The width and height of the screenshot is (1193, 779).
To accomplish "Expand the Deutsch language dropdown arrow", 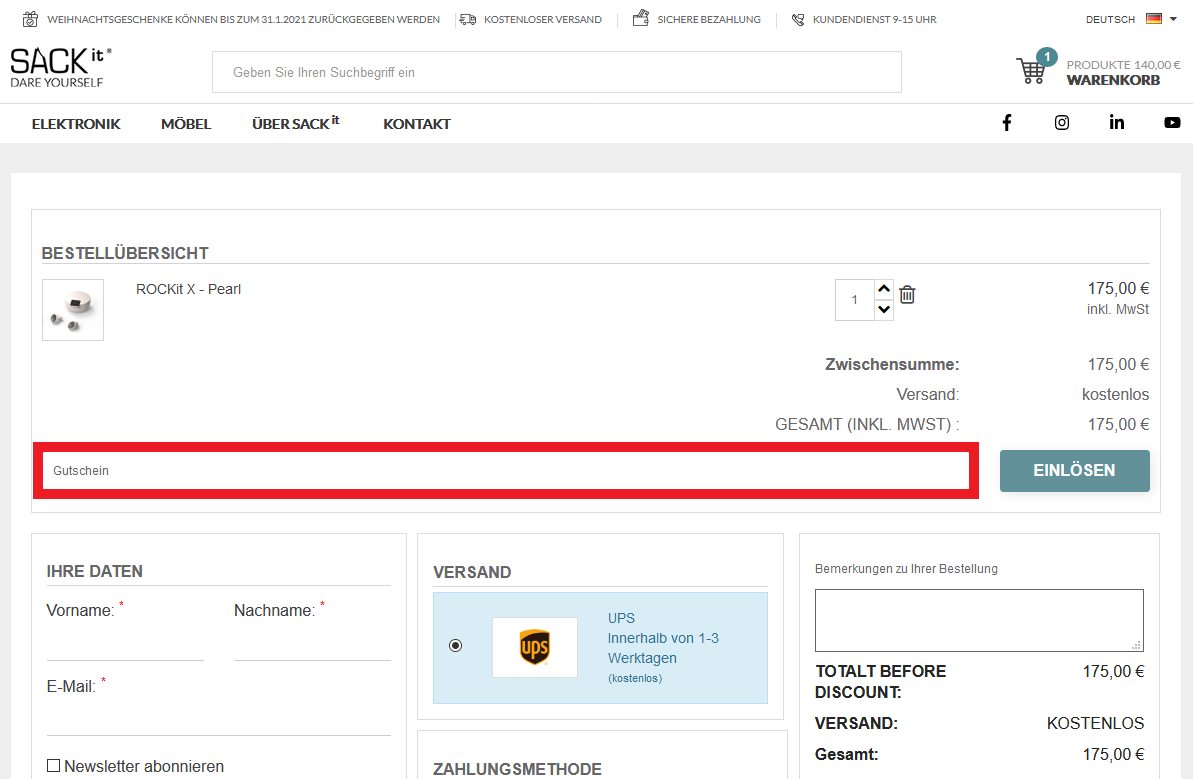I will pos(1173,20).
